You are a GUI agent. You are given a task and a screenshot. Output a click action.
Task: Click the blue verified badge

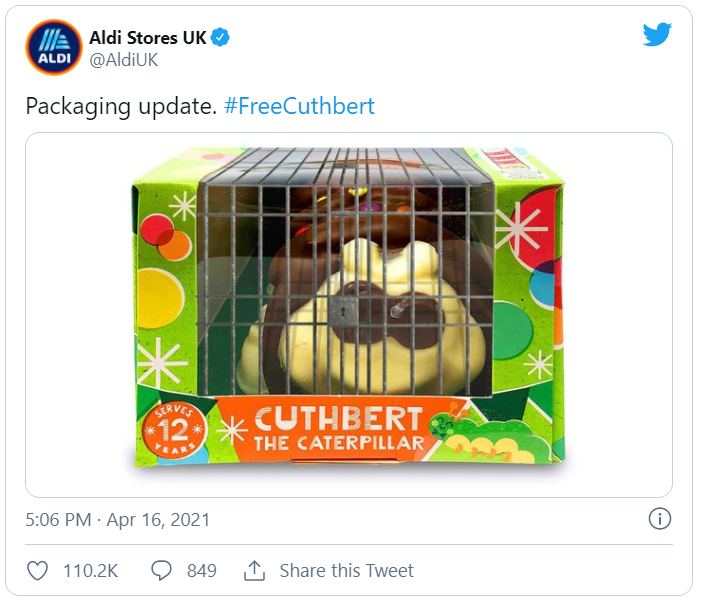click(x=222, y=38)
